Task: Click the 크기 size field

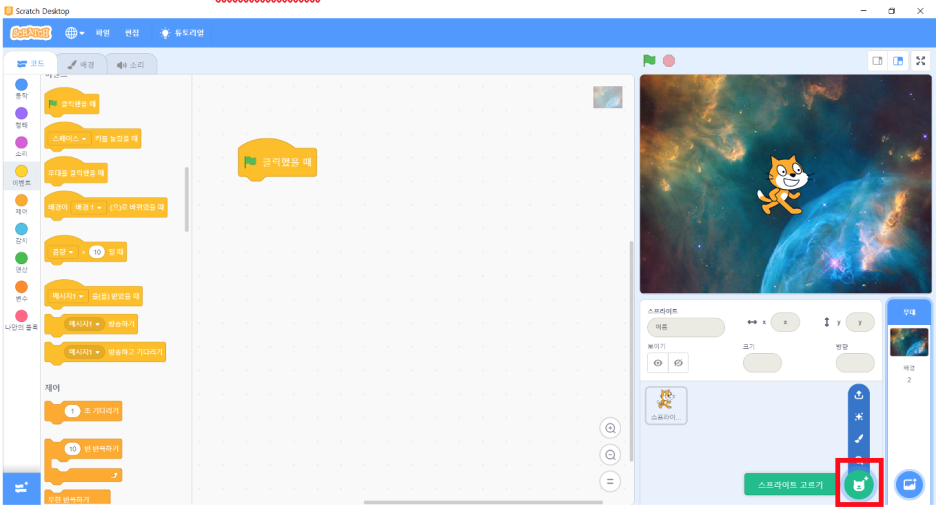Action: (x=762, y=363)
